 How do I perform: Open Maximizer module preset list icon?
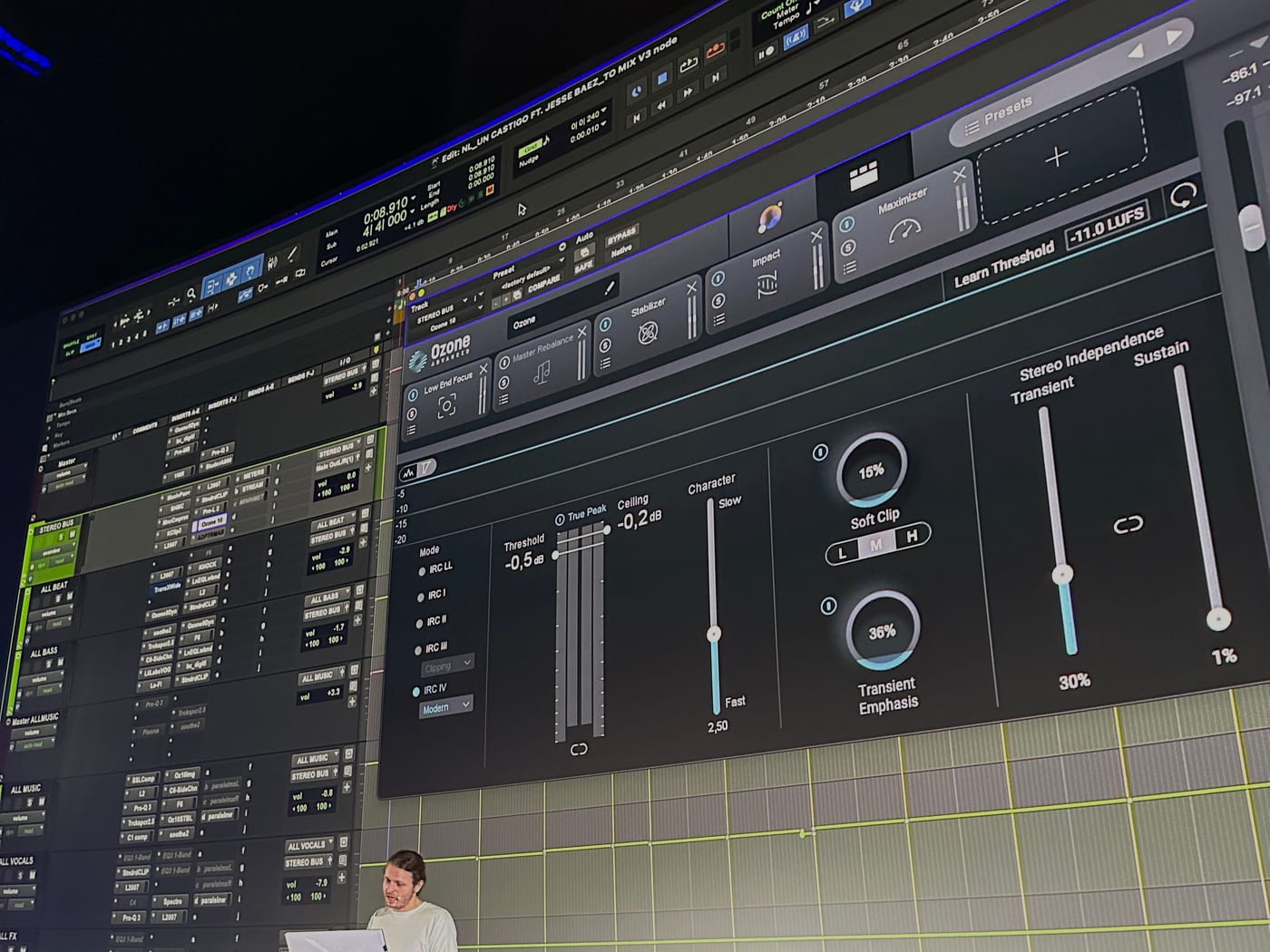tap(851, 267)
